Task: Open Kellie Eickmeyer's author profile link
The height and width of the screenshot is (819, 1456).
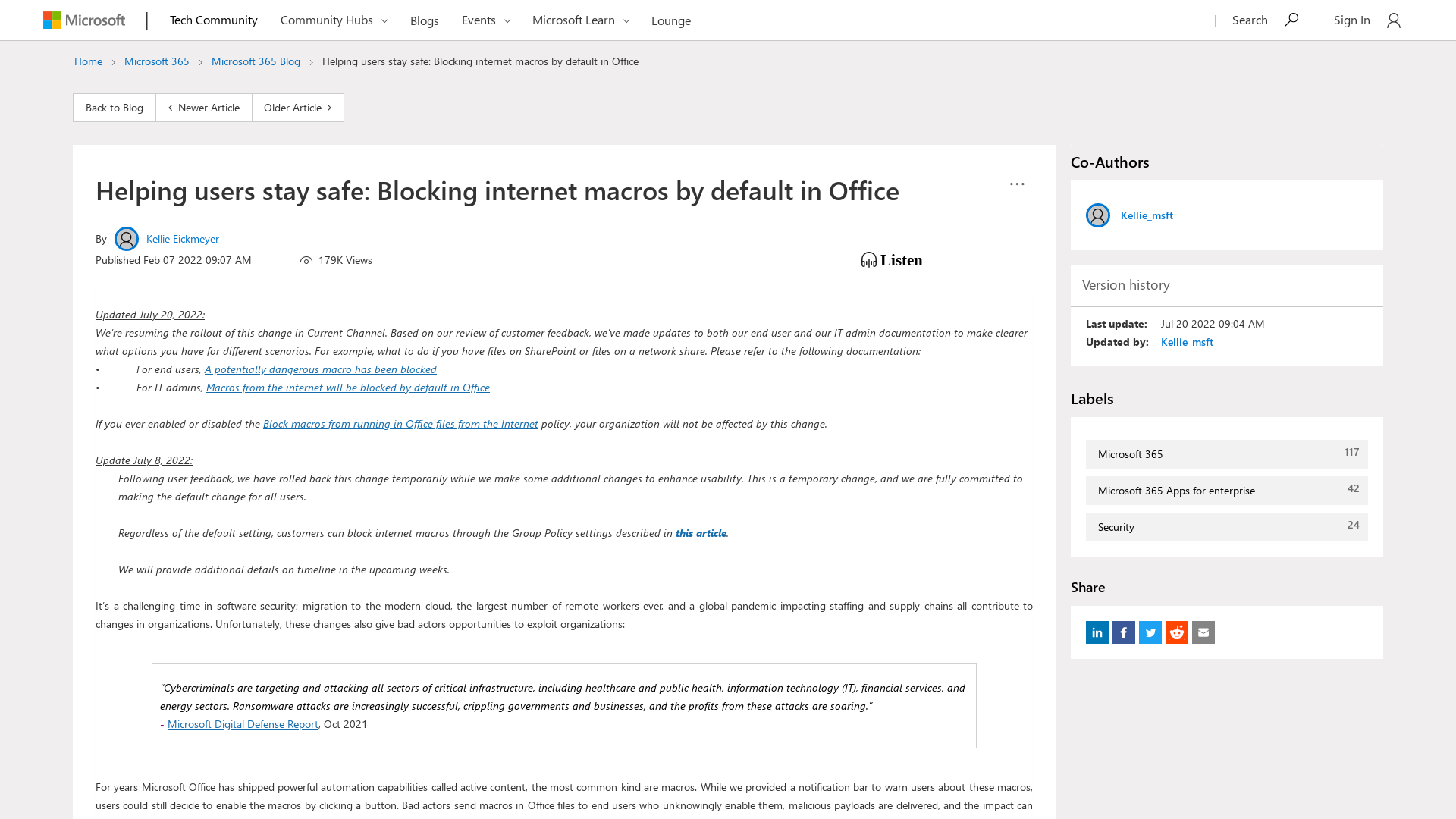Action: click(183, 239)
